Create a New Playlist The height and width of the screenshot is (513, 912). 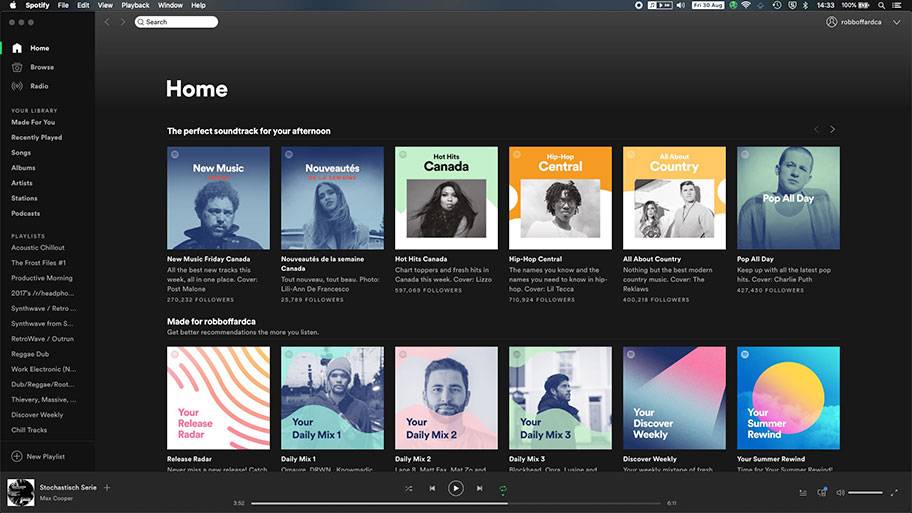38,456
